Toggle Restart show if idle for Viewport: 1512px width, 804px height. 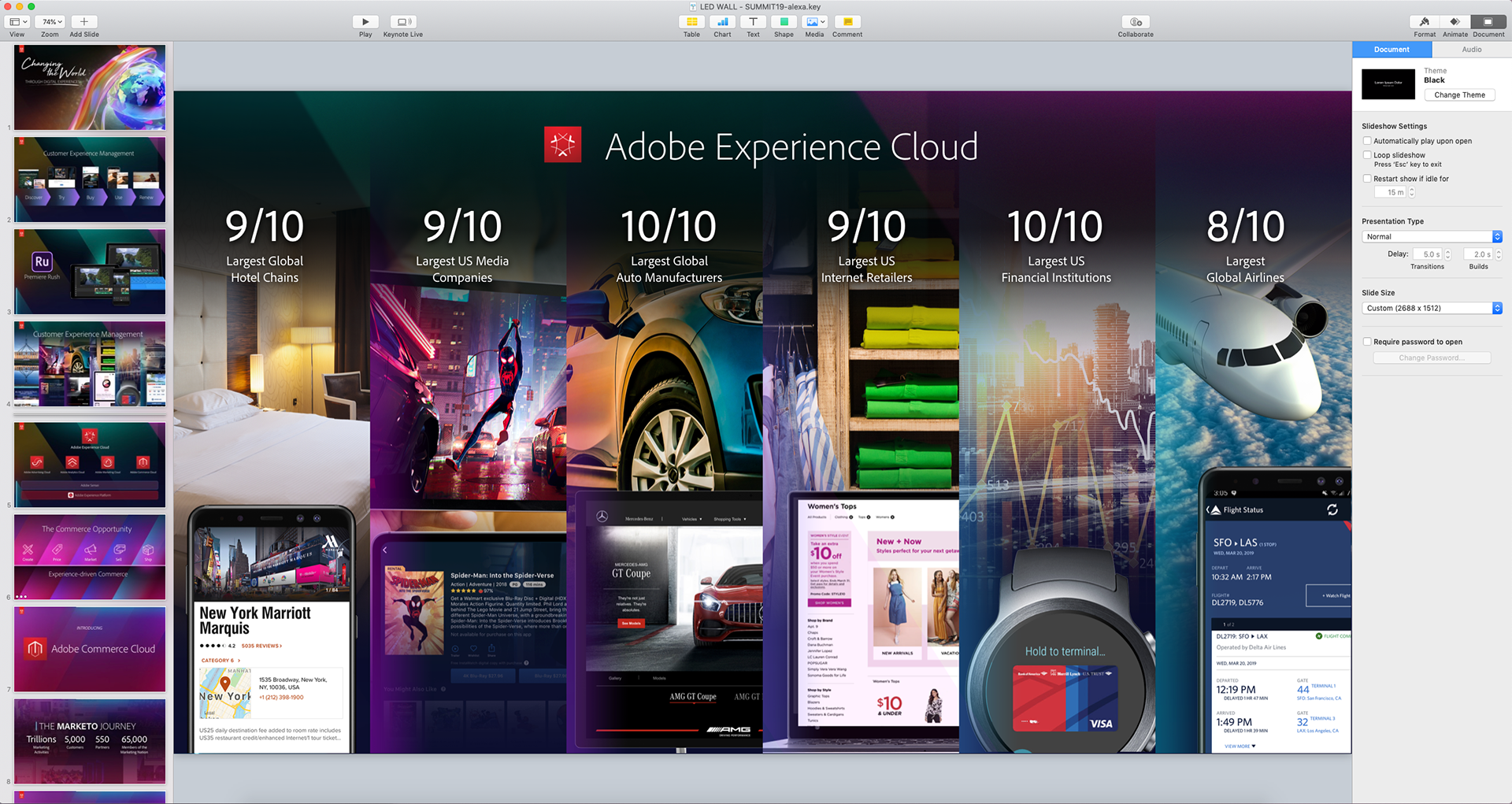1367,179
